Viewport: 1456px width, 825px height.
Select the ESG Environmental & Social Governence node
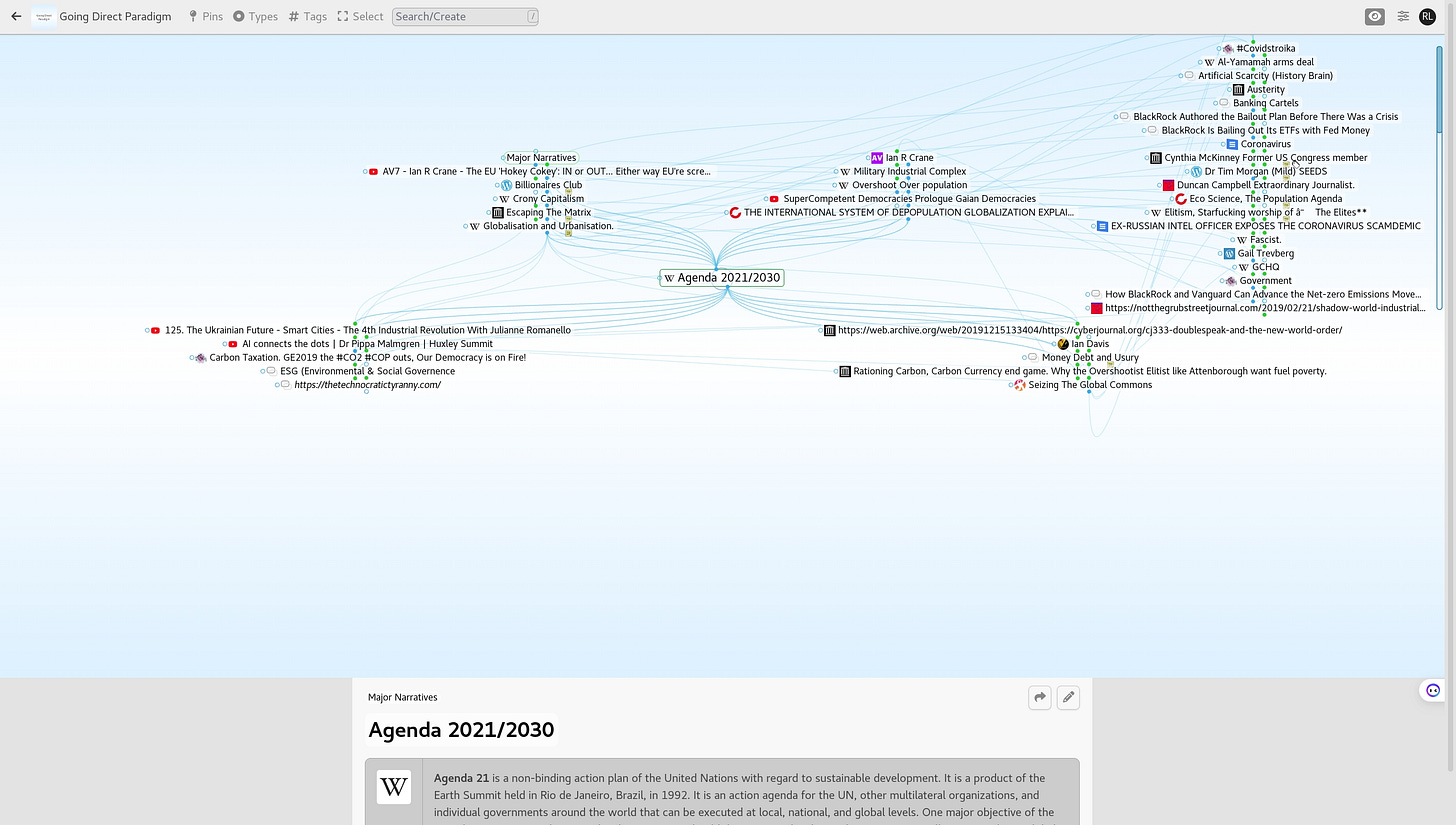coord(360,371)
